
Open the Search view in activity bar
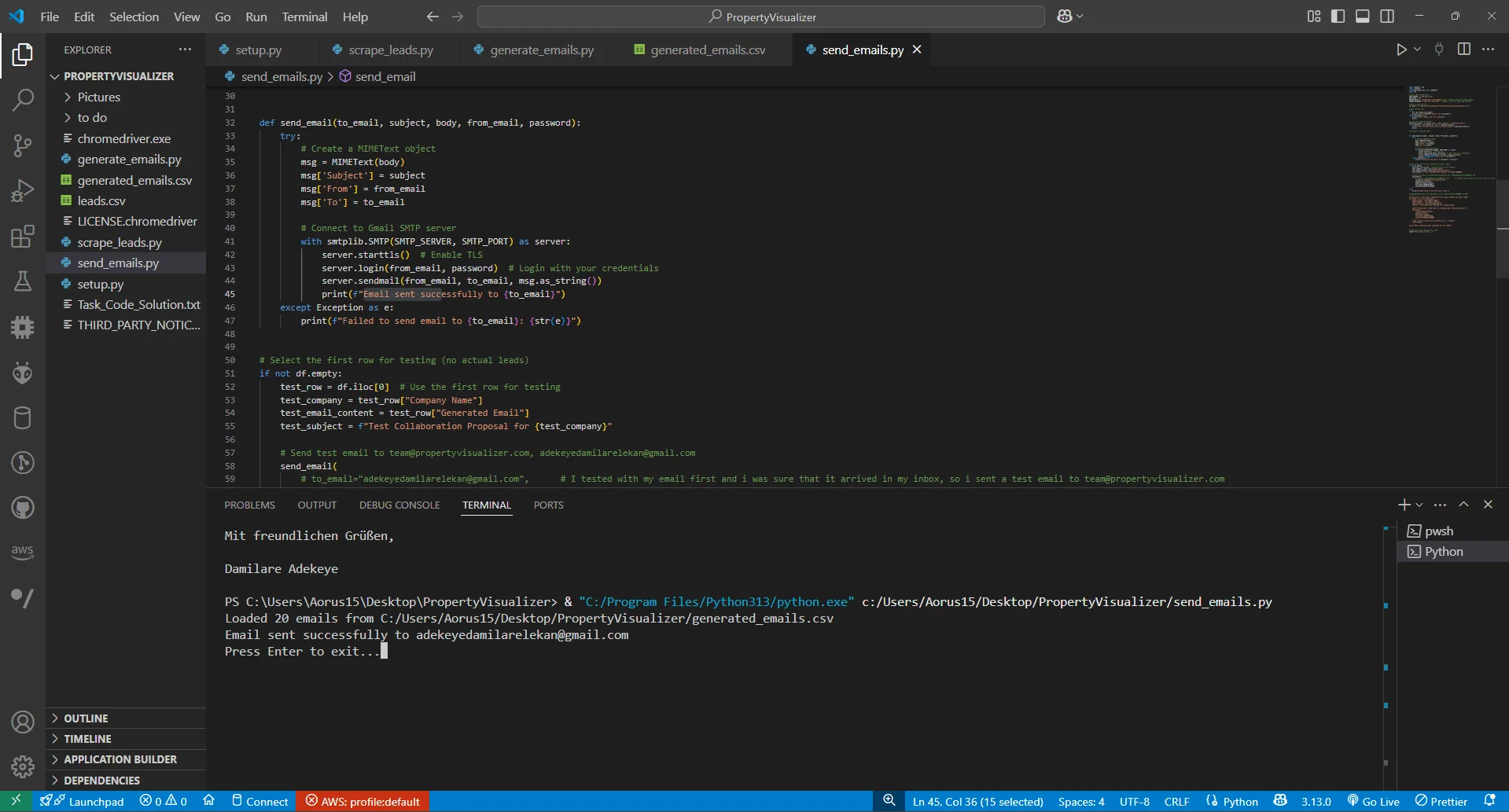point(23,100)
